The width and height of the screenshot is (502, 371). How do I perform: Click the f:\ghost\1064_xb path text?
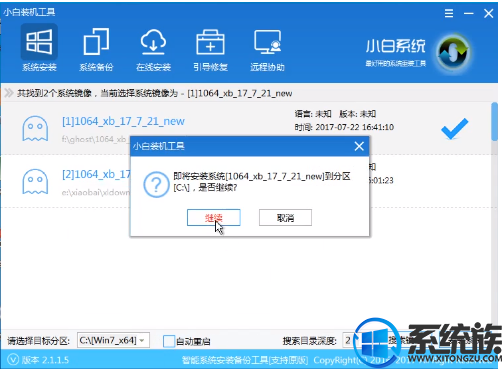pyautogui.click(x=94, y=139)
